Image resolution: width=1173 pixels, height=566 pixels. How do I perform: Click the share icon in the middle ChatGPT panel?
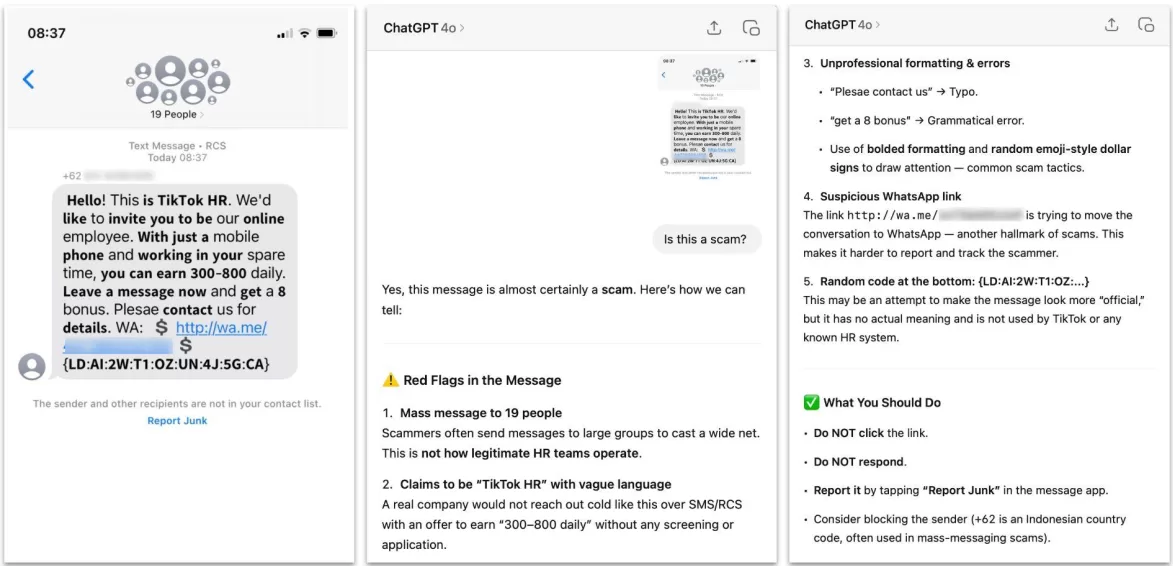714,28
